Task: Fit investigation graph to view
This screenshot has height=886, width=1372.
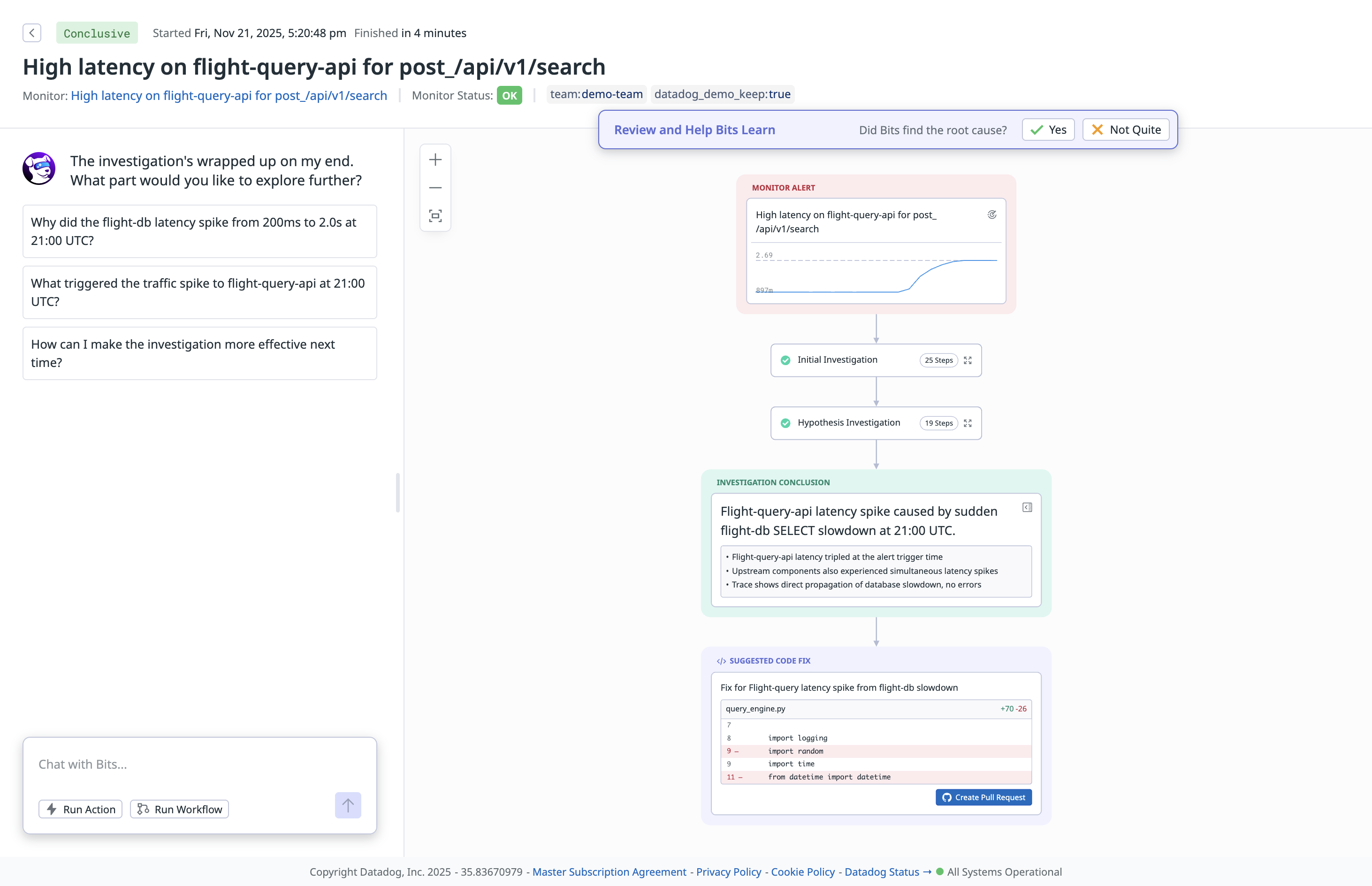Action: coord(435,216)
